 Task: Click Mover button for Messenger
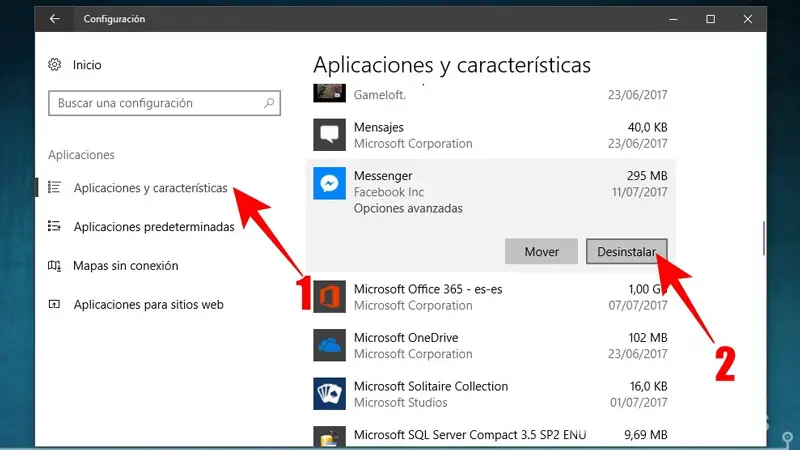pyautogui.click(x=541, y=252)
